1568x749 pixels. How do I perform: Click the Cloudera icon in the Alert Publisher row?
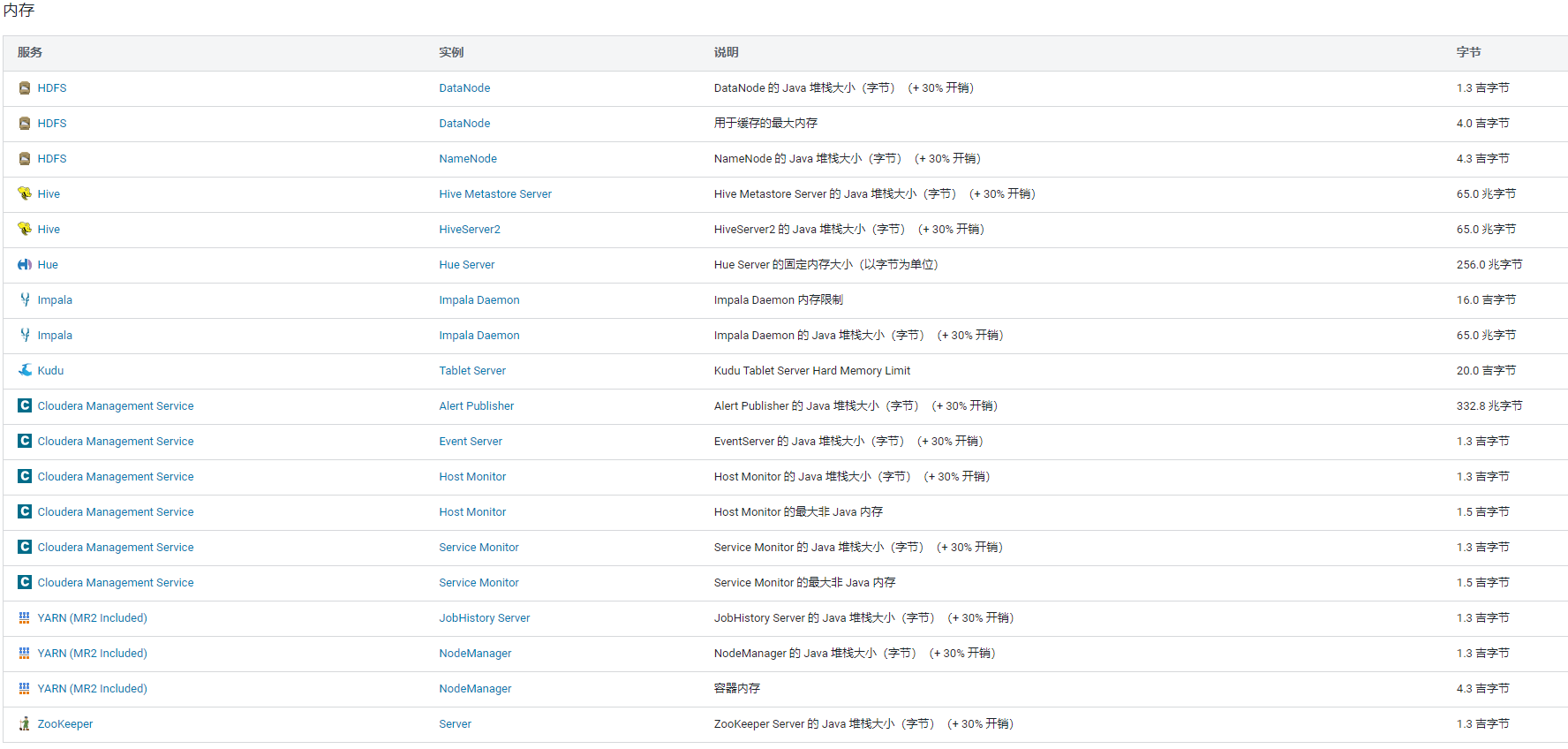coord(25,405)
